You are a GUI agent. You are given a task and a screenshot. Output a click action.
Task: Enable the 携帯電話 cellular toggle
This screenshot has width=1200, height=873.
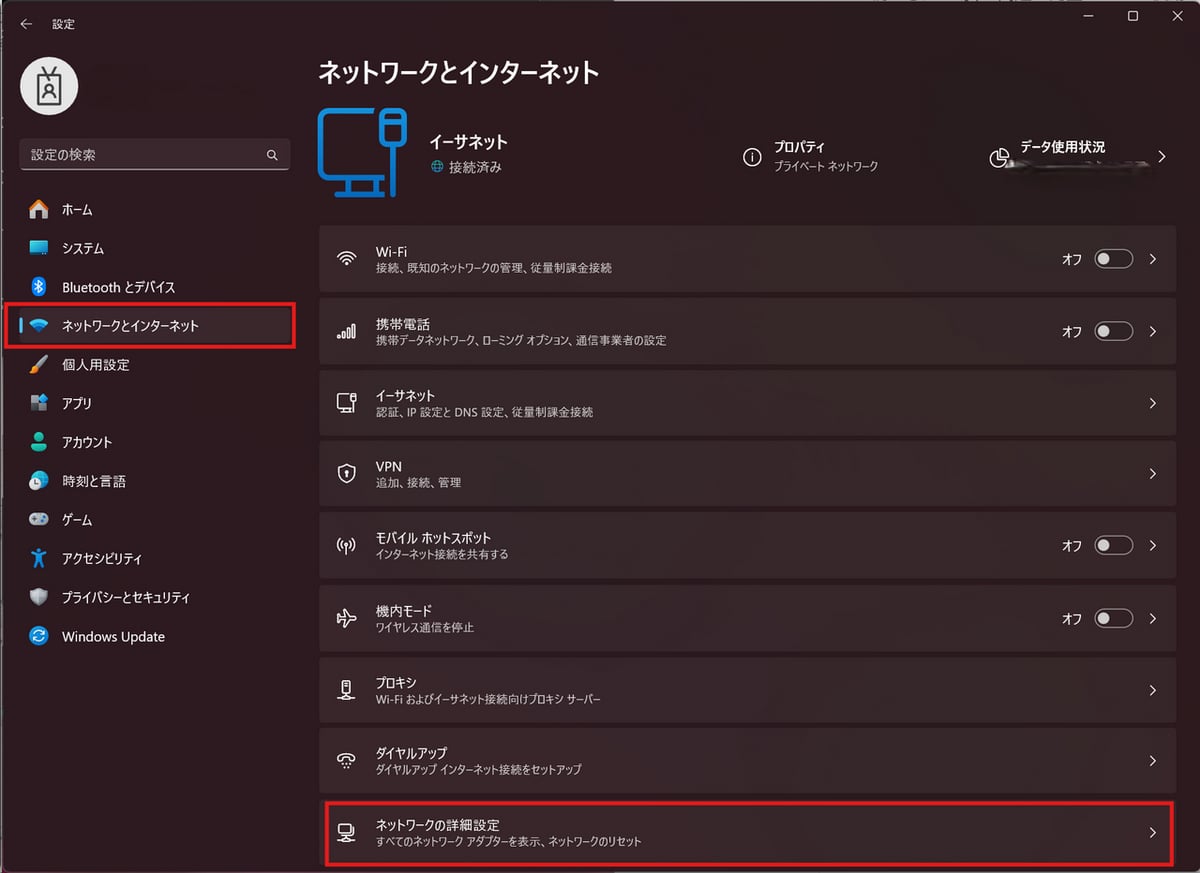click(1113, 331)
